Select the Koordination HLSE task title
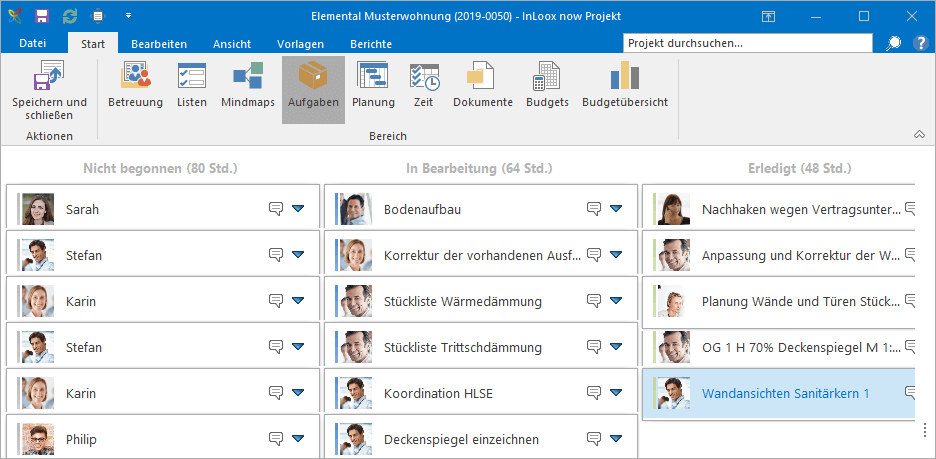The image size is (936, 459). click(x=439, y=393)
